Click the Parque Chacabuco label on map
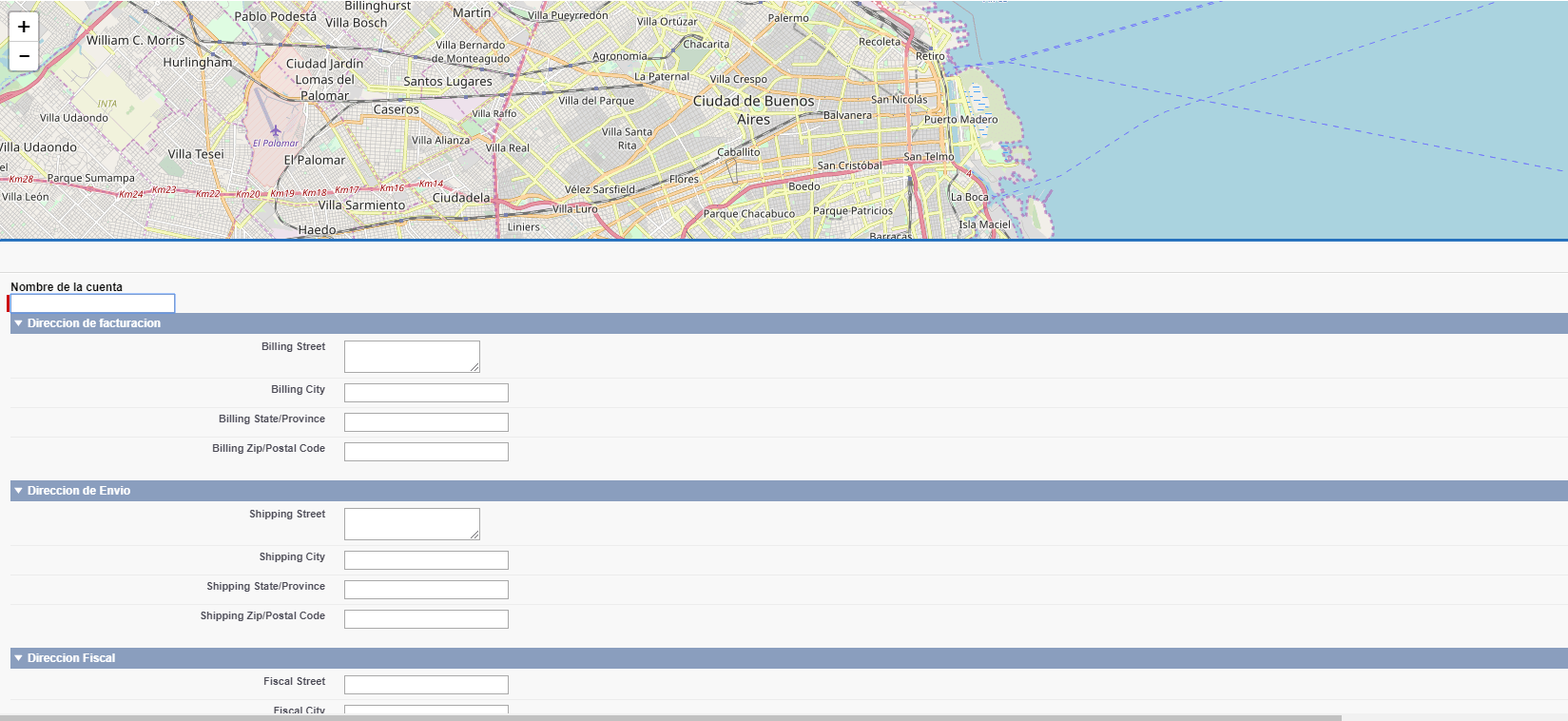The image size is (1568, 721). 749,214
